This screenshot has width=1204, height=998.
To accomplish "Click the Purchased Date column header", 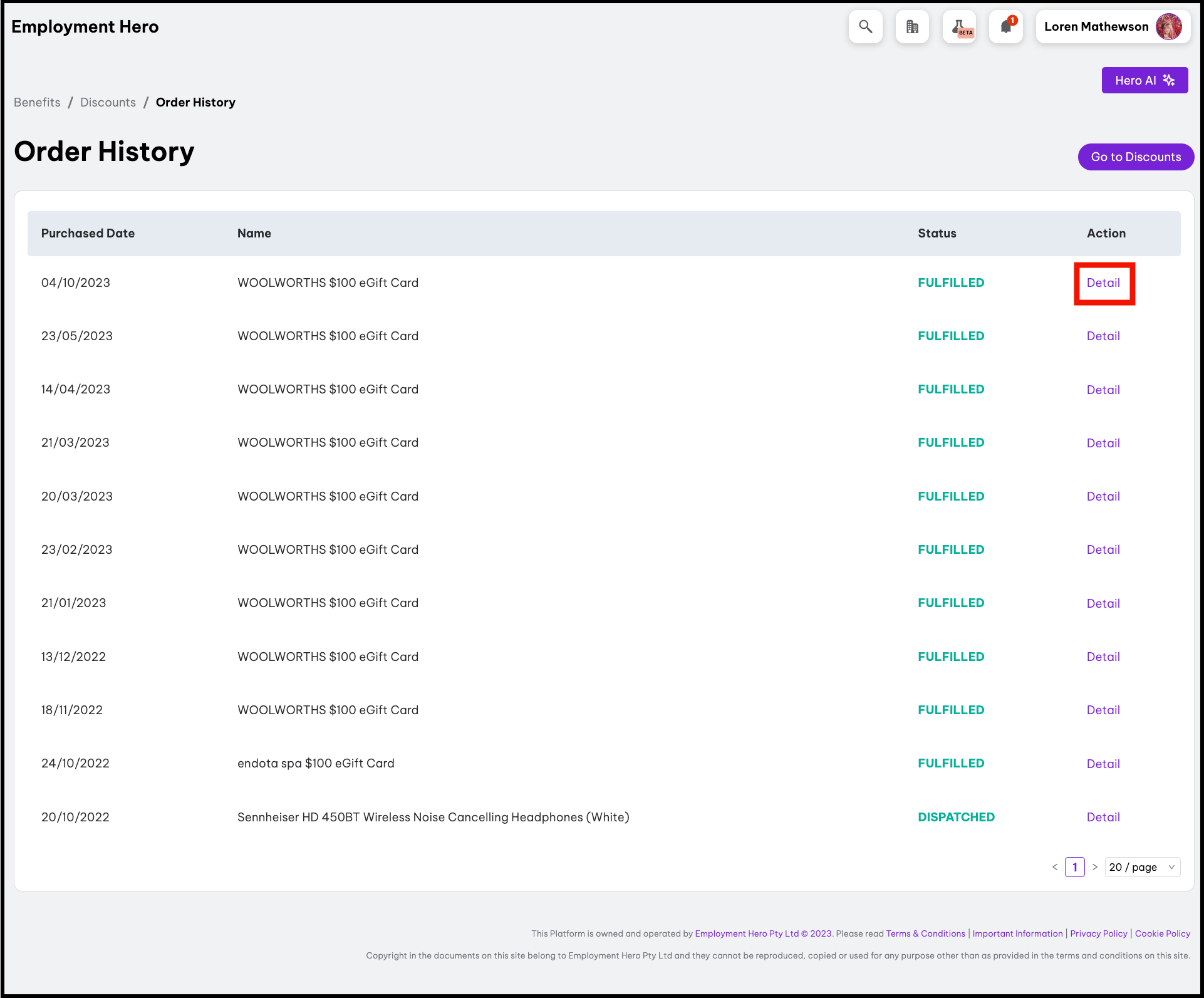I will coord(88,233).
